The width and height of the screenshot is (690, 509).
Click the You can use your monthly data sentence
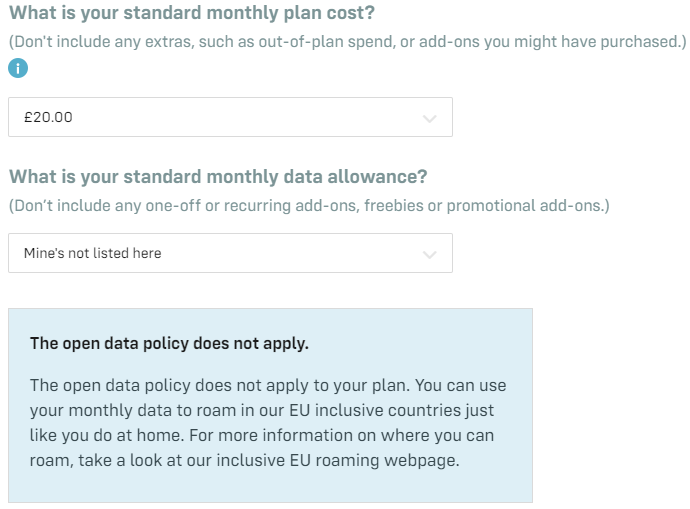coord(268,410)
